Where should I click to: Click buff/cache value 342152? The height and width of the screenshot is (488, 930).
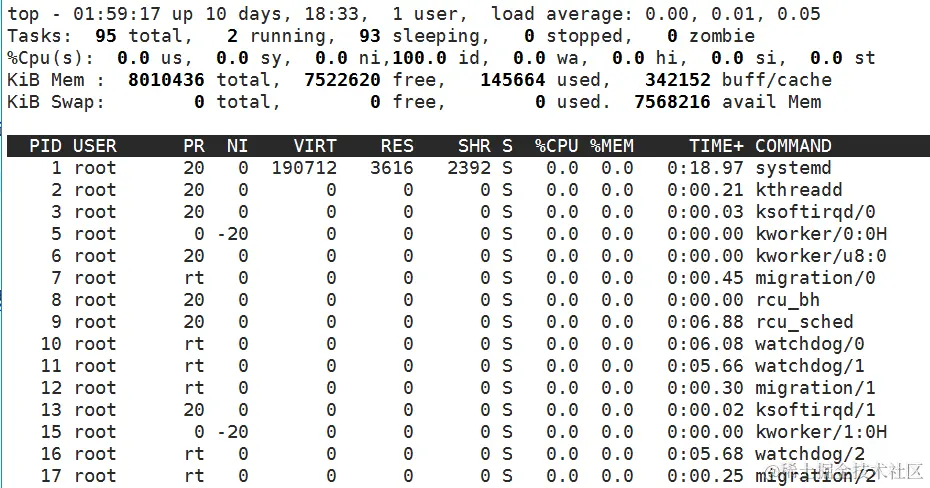click(x=677, y=80)
